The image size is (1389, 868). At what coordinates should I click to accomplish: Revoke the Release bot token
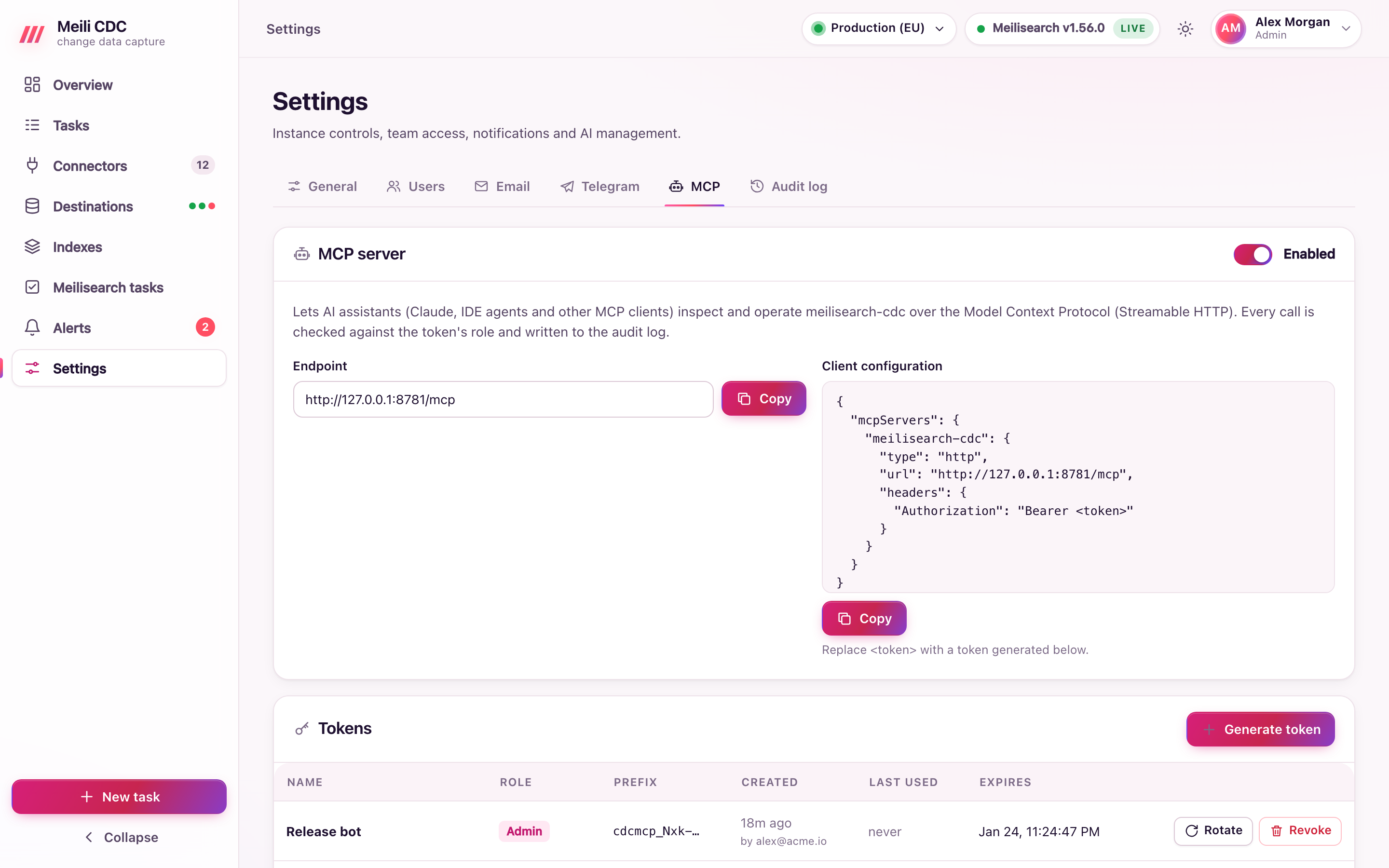pyautogui.click(x=1300, y=831)
